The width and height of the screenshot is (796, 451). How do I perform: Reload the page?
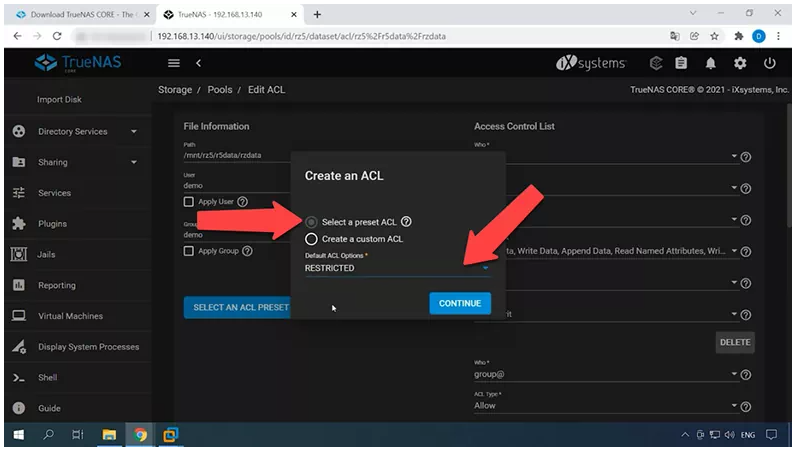click(x=57, y=36)
